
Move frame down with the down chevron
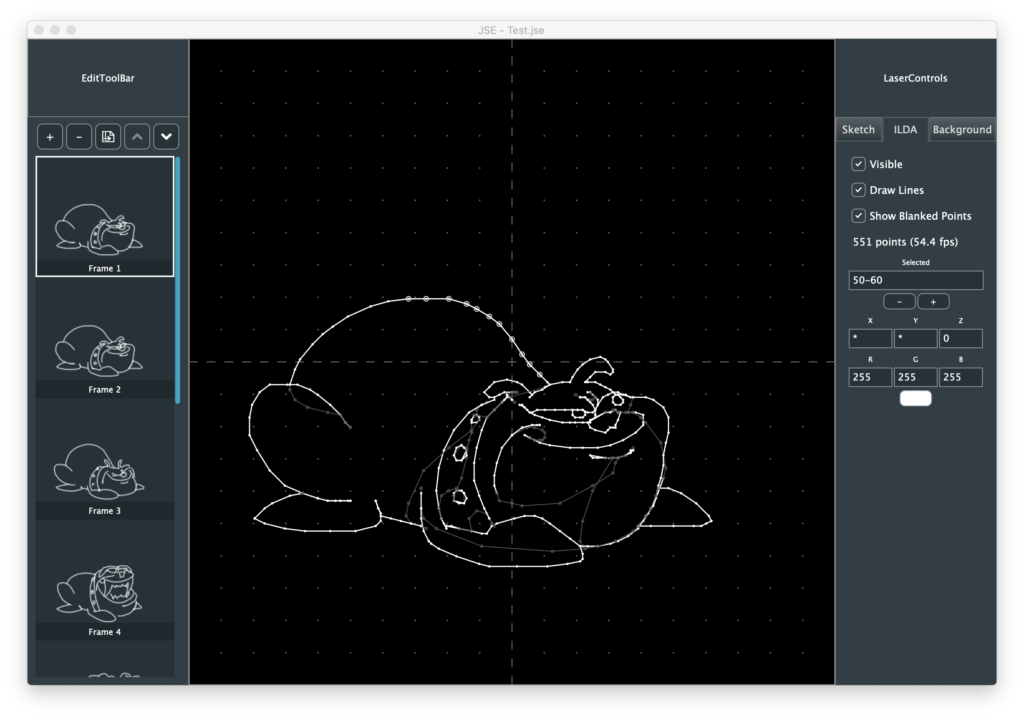point(166,136)
